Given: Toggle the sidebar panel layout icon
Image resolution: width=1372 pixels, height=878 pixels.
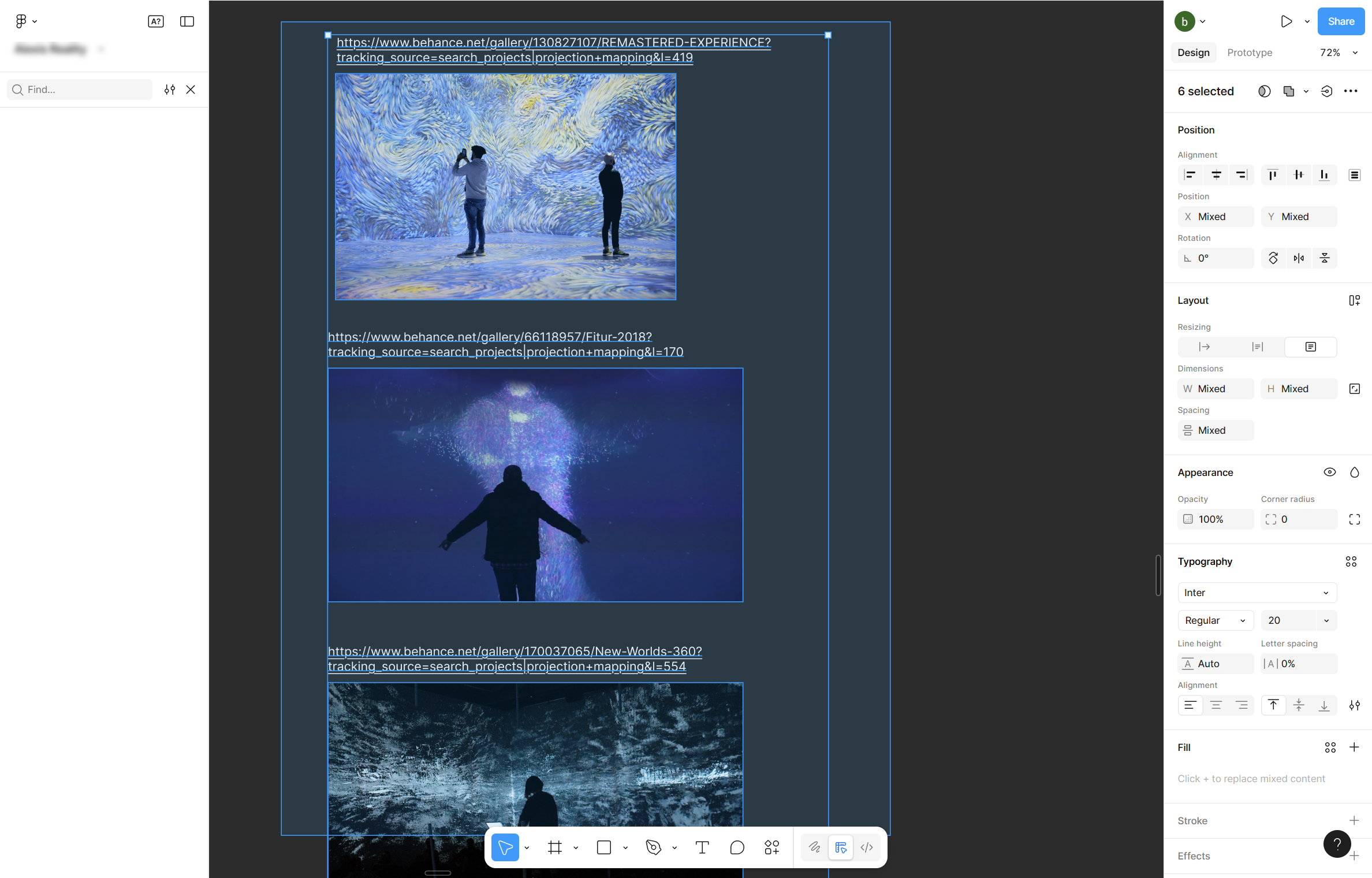Looking at the screenshot, I should [x=187, y=21].
